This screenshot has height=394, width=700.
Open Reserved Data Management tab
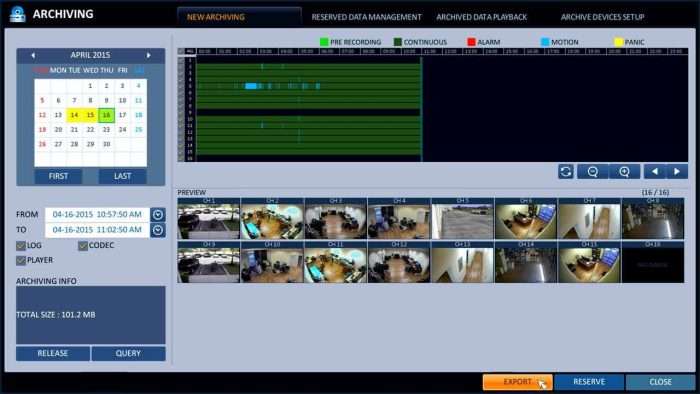pyautogui.click(x=366, y=17)
